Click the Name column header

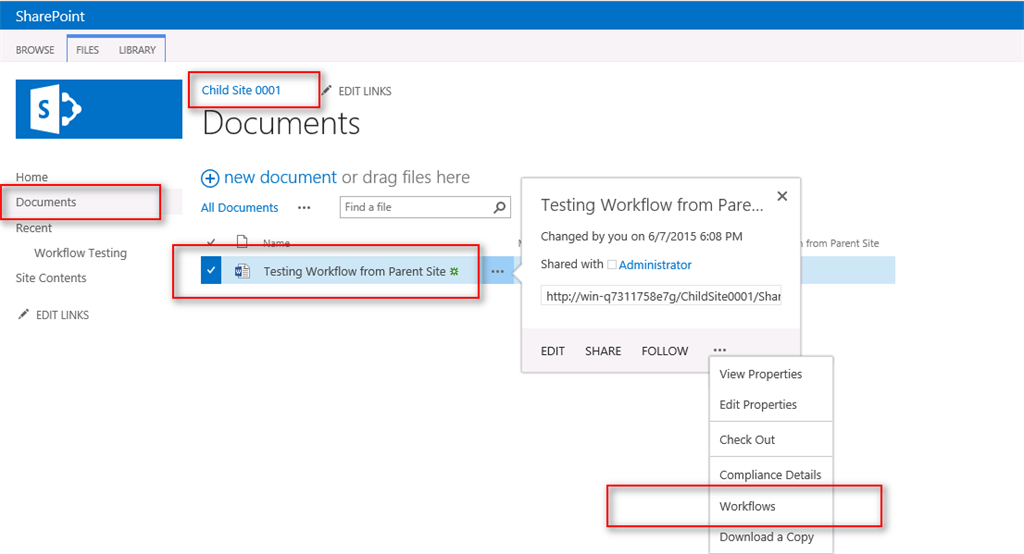click(276, 243)
